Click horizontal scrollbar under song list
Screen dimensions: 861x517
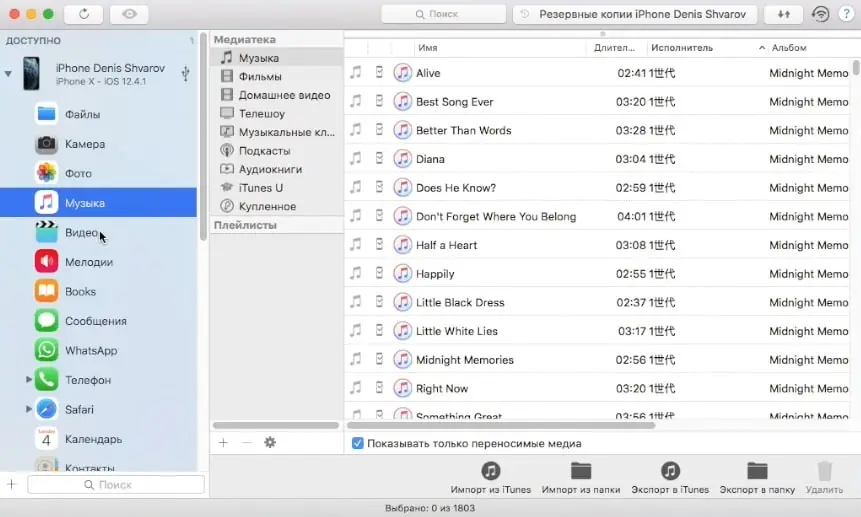(x=501, y=425)
